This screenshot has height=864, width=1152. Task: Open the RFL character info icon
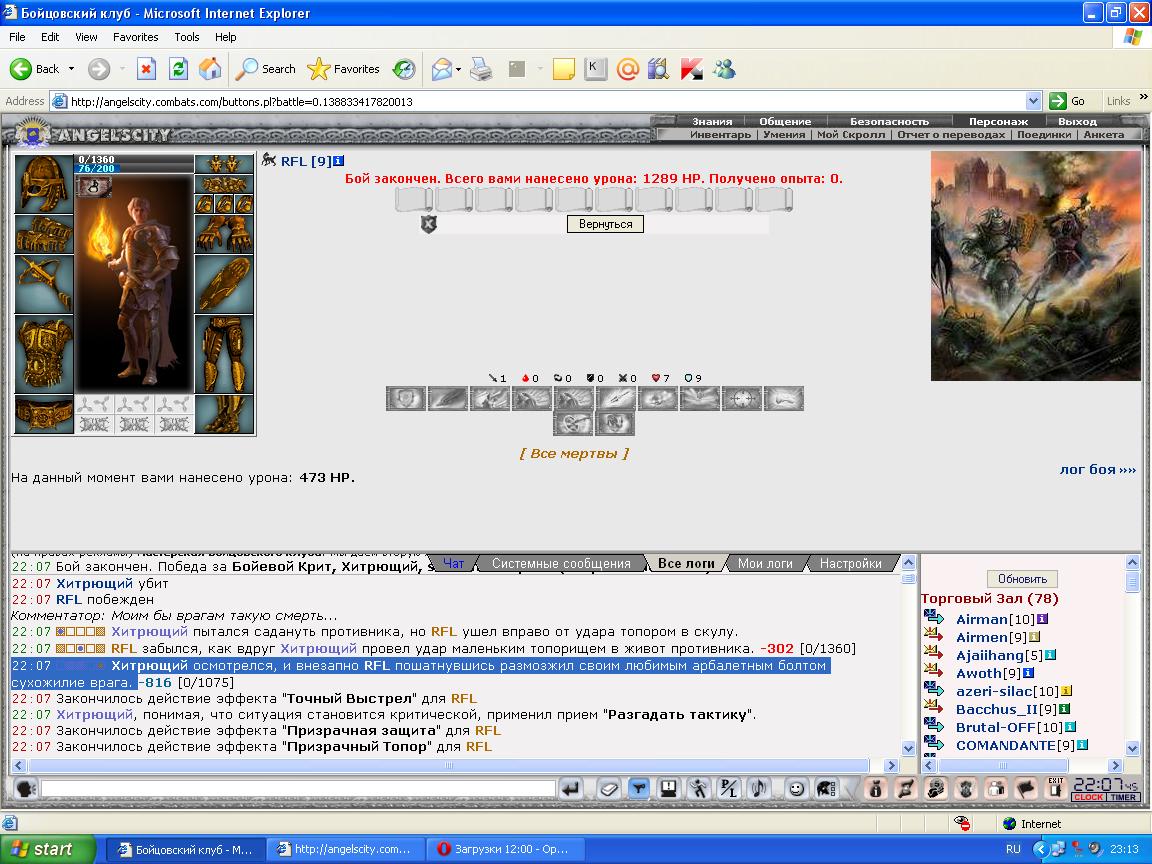(x=338, y=161)
